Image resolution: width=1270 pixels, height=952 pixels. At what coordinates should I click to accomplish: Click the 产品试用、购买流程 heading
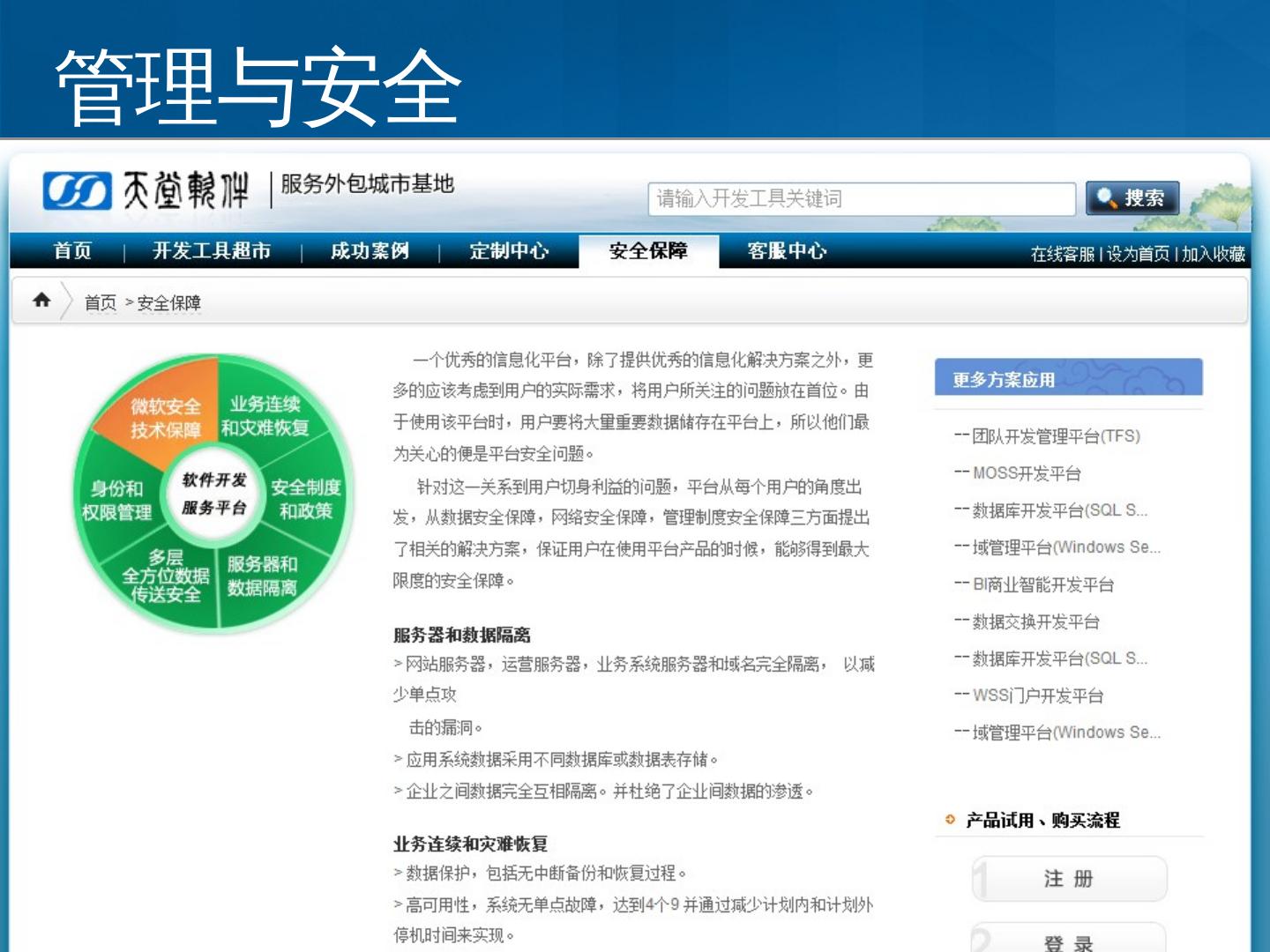pos(1042,821)
